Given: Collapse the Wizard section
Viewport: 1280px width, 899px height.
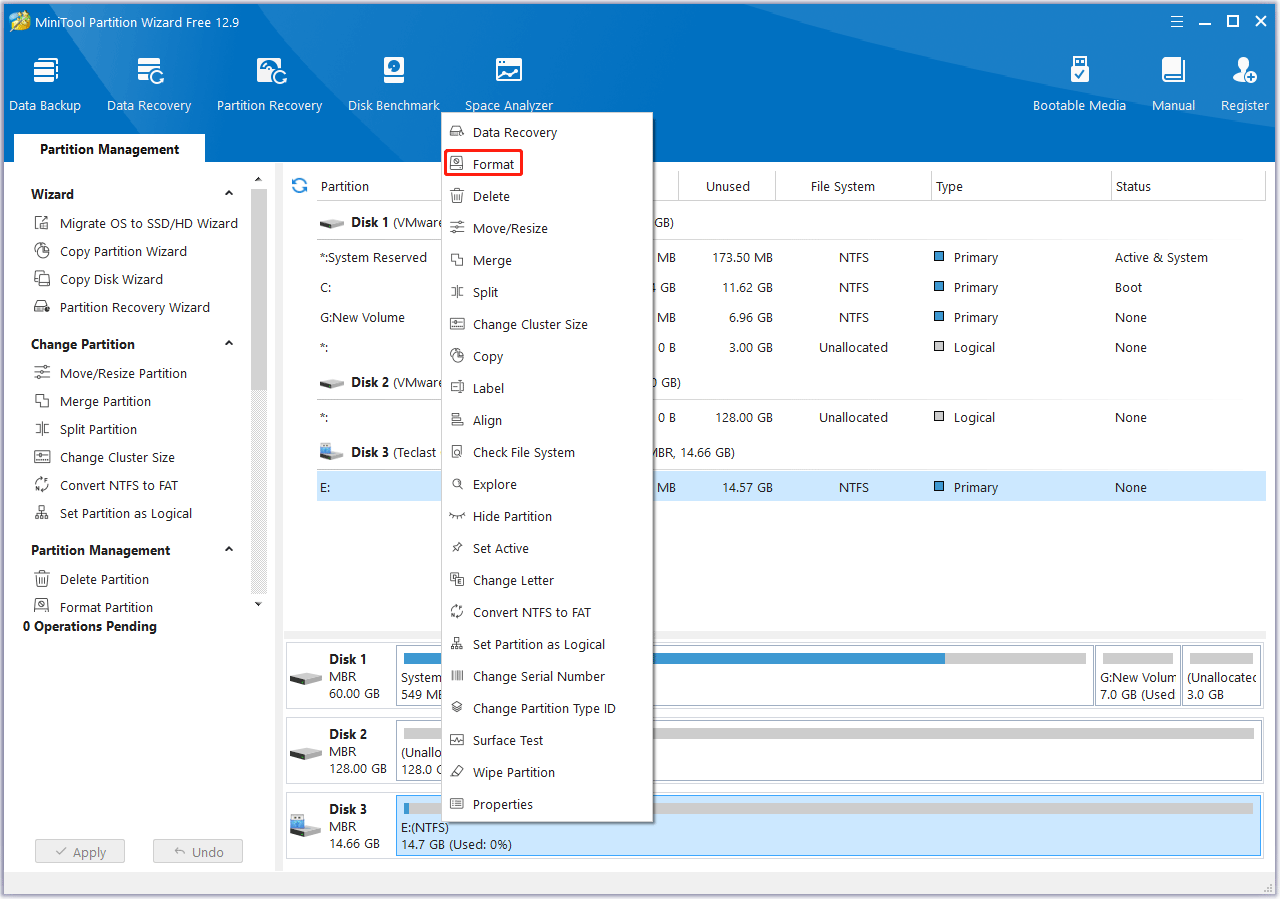Looking at the screenshot, I should click(x=229, y=194).
